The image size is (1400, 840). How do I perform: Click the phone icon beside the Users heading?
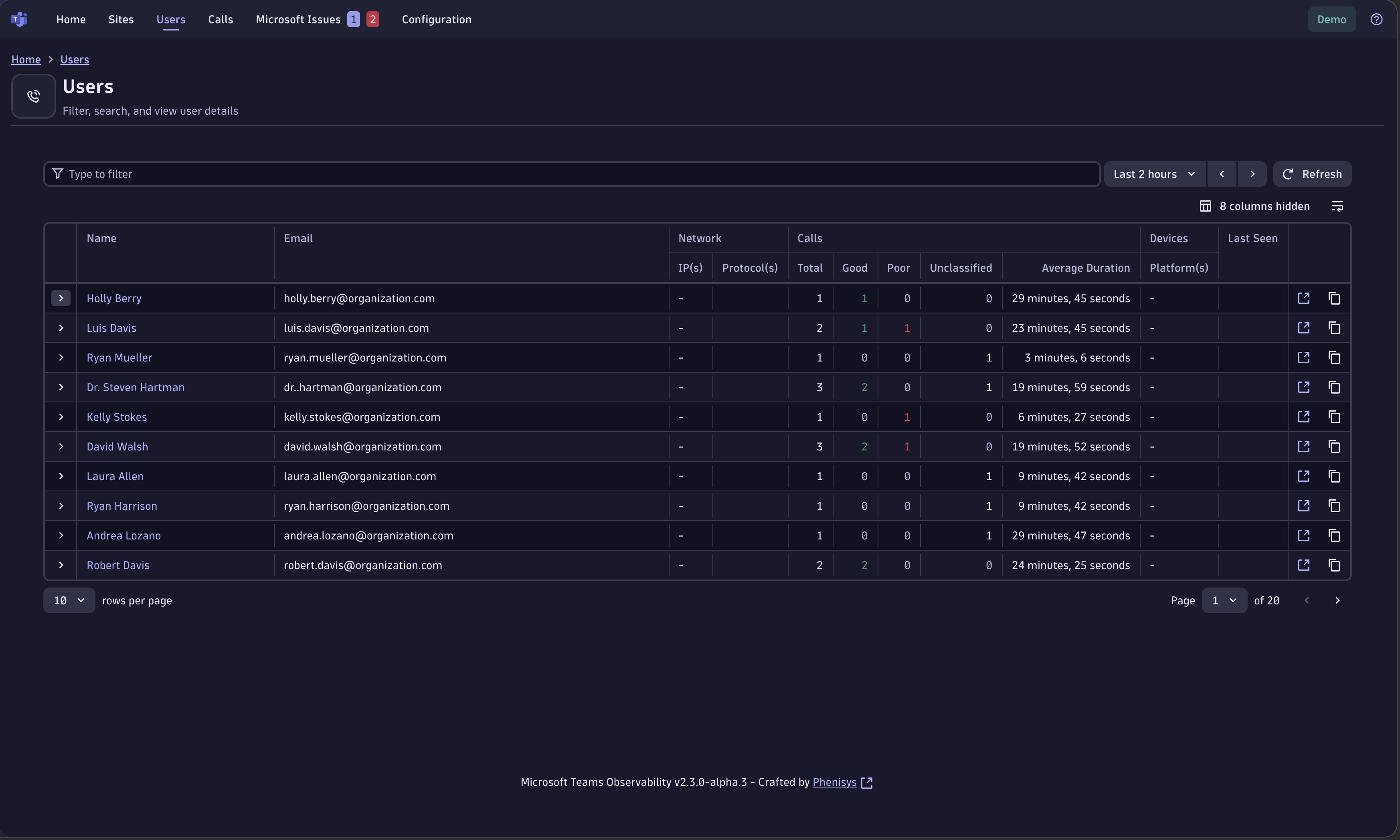[x=33, y=96]
